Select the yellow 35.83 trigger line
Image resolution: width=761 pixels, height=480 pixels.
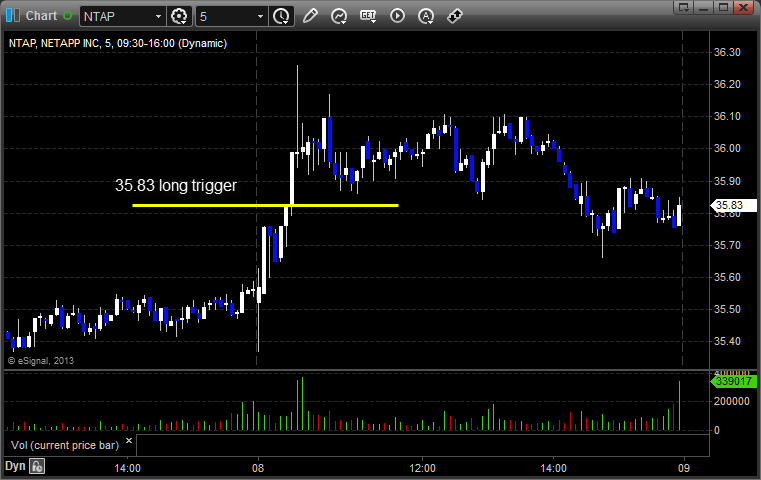(x=265, y=205)
